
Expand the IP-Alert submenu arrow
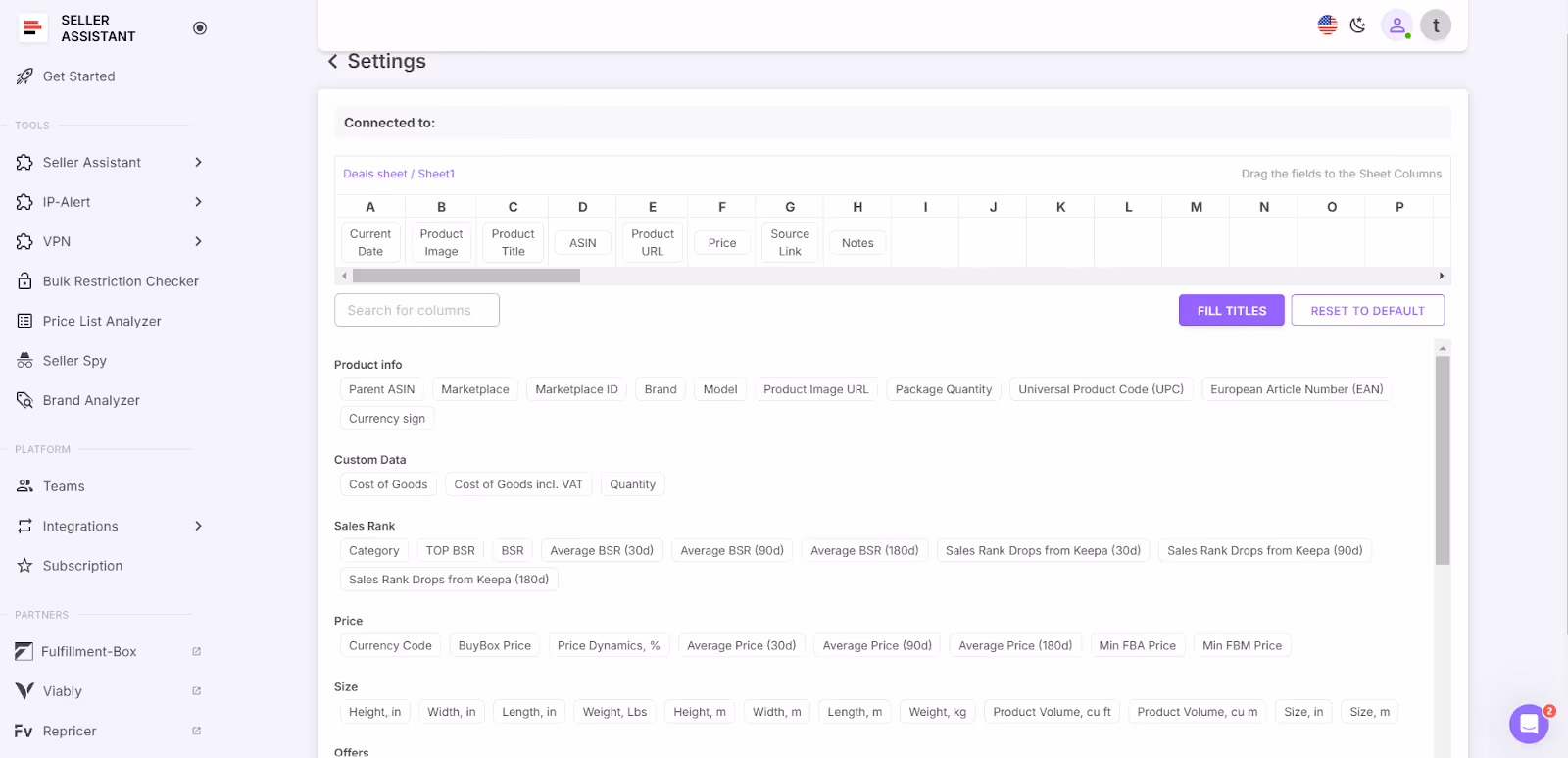pos(198,202)
